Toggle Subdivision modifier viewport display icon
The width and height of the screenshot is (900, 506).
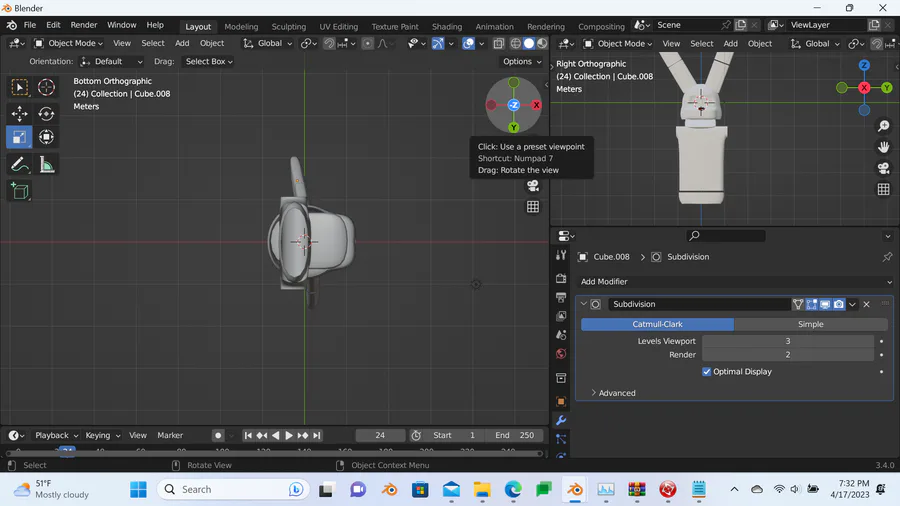coord(825,304)
